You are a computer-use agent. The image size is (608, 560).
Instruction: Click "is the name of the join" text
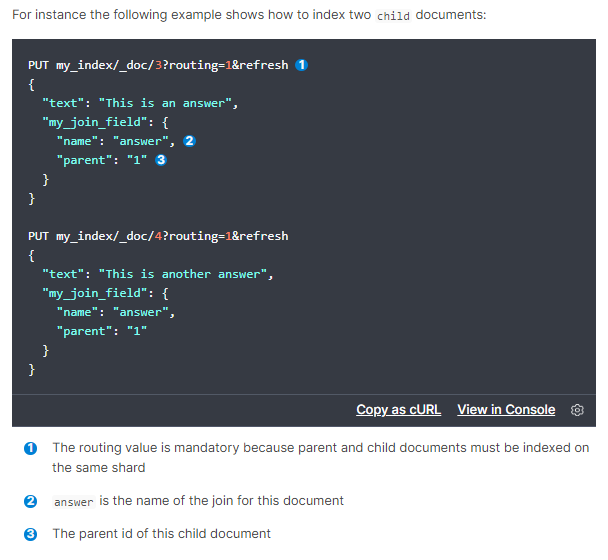point(221,501)
